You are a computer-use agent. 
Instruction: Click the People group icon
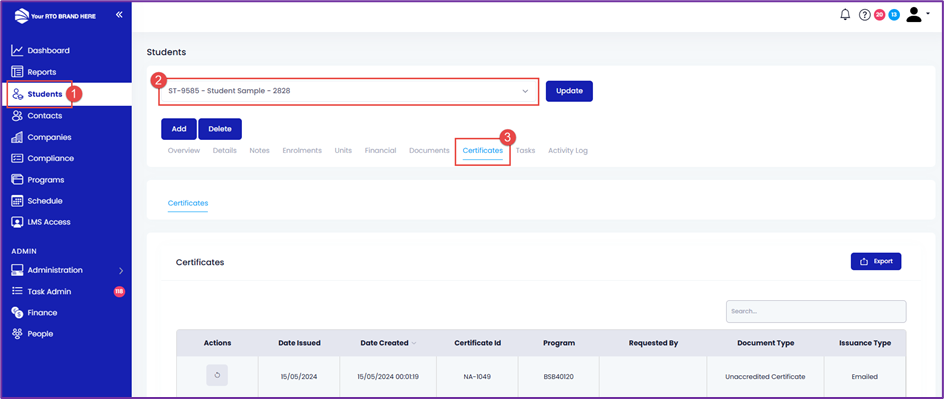[x=17, y=334]
